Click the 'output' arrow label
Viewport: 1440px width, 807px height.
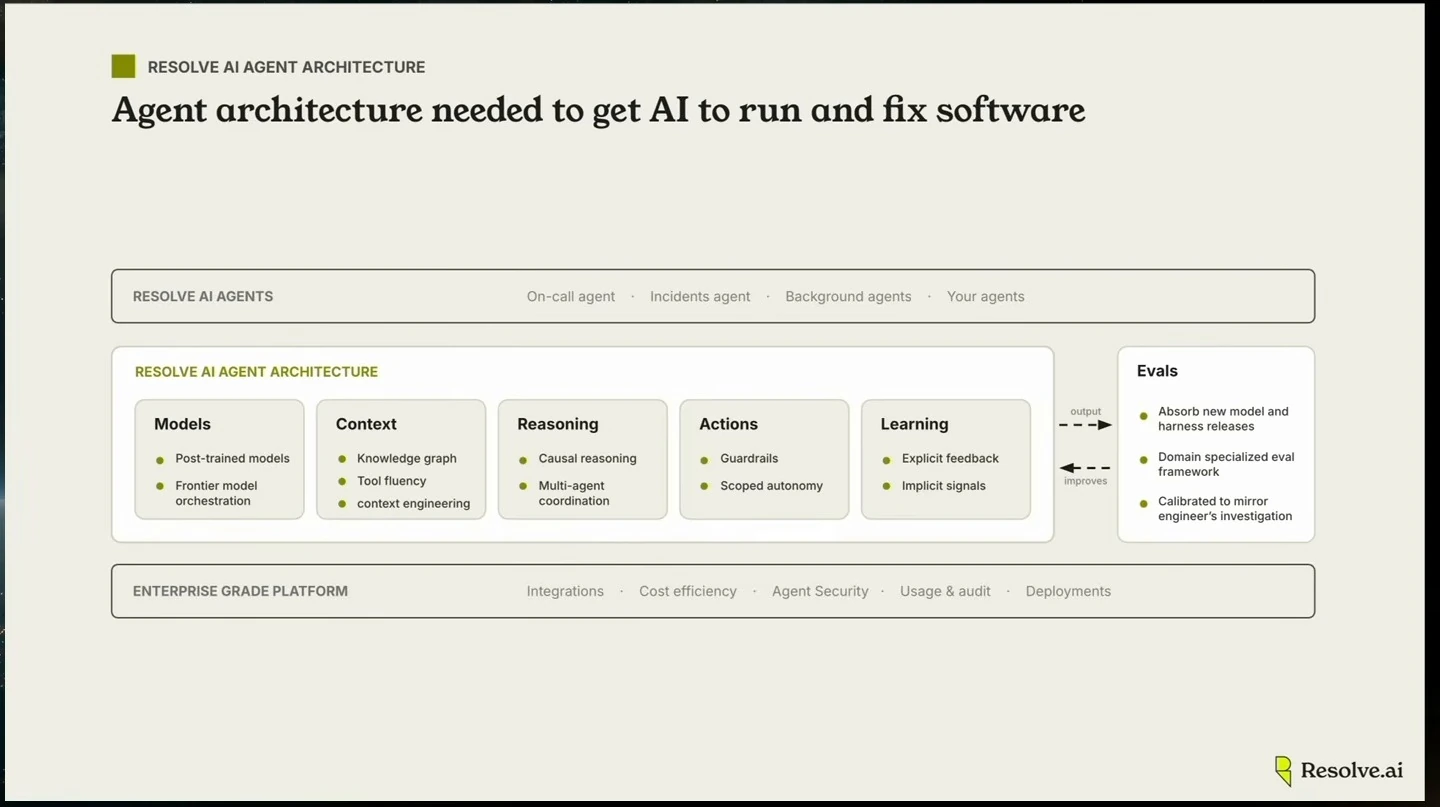coord(1085,411)
